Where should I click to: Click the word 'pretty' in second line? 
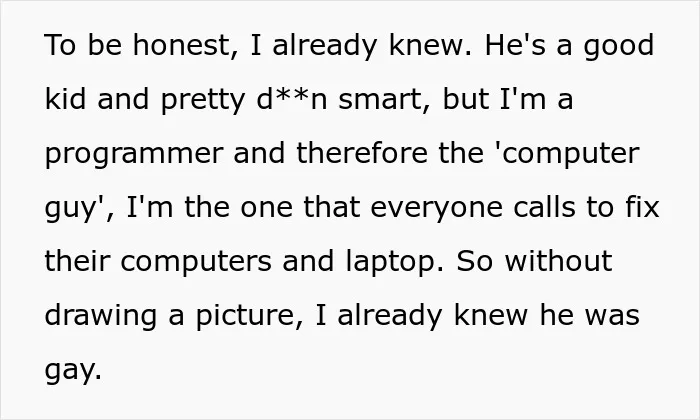[x=203, y=100]
